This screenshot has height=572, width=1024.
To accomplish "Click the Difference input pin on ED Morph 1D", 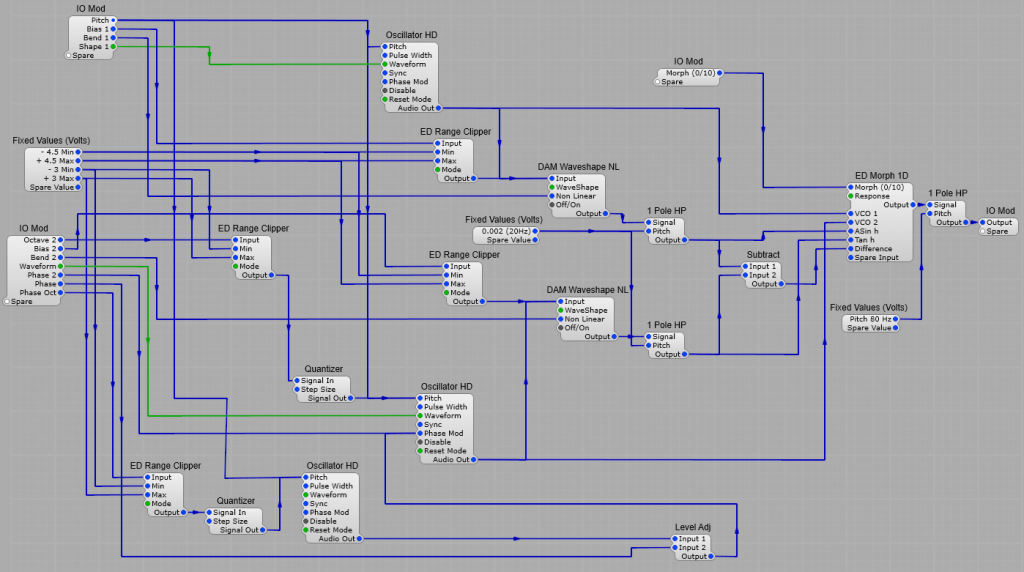I will click(x=849, y=249).
